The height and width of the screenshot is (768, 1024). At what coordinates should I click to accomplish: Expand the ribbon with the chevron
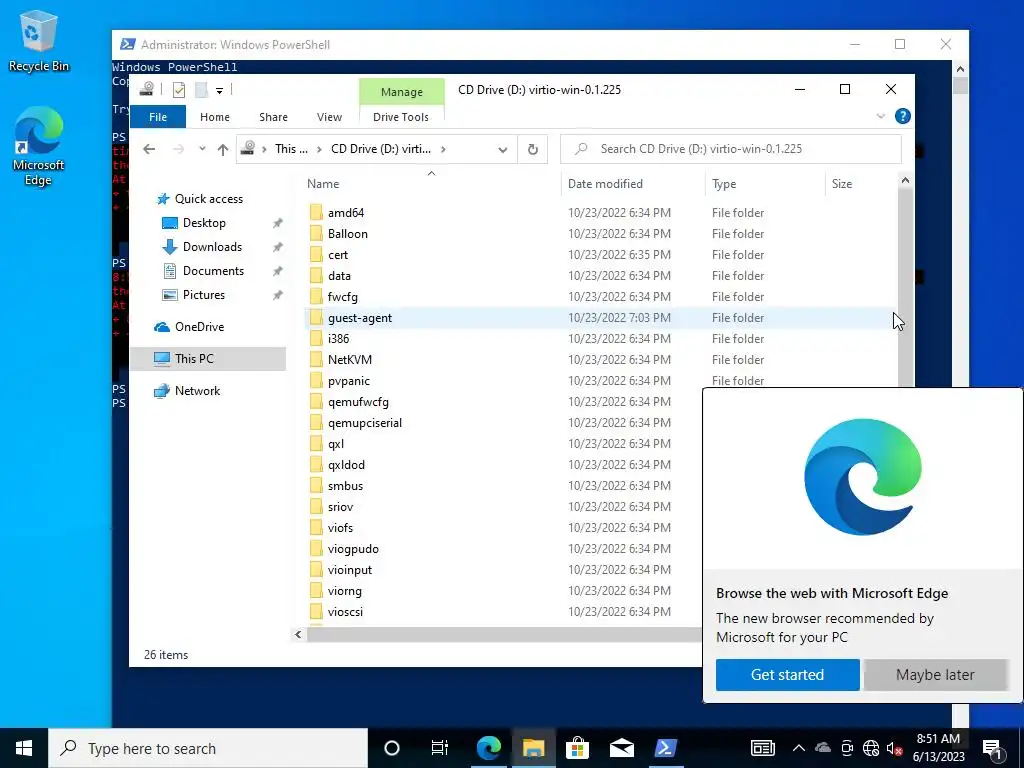880,116
